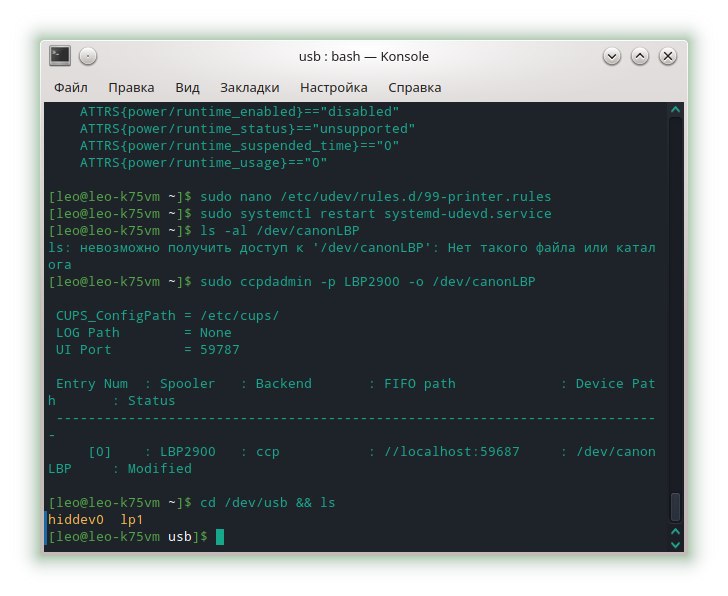Viewport: 728px width, 596px height.
Task: Open the Настройка menu
Action: pos(333,88)
